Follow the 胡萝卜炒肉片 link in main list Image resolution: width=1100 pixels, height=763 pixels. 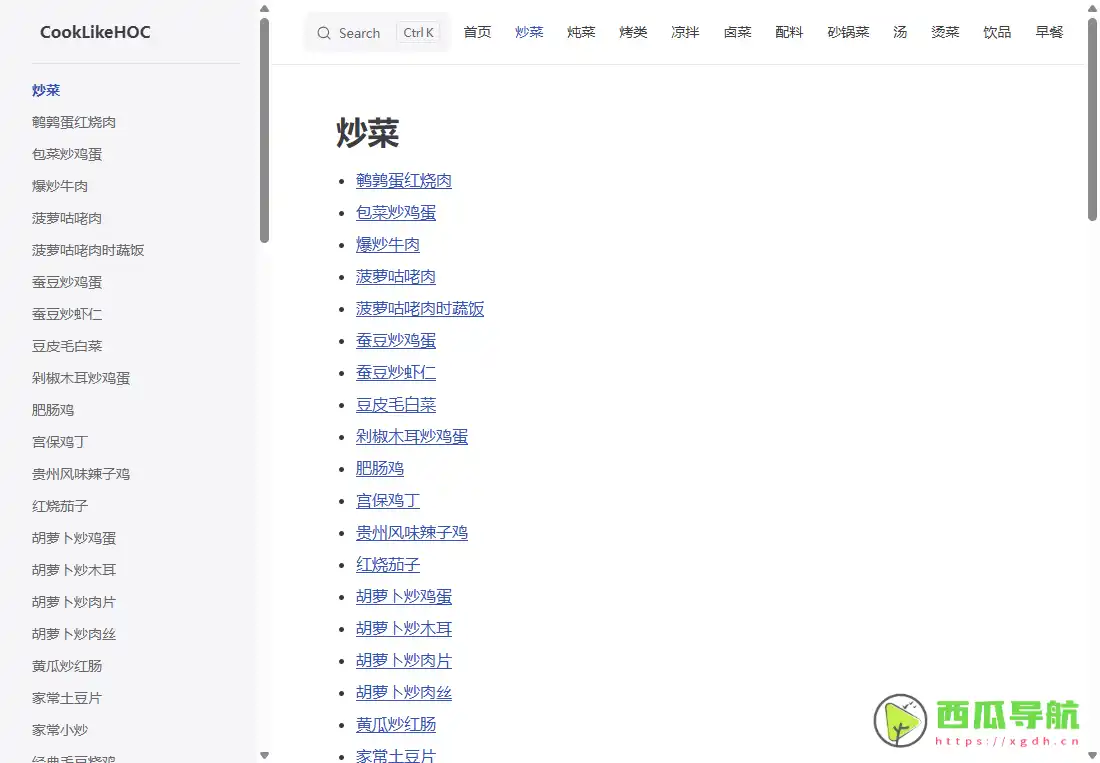(x=403, y=661)
